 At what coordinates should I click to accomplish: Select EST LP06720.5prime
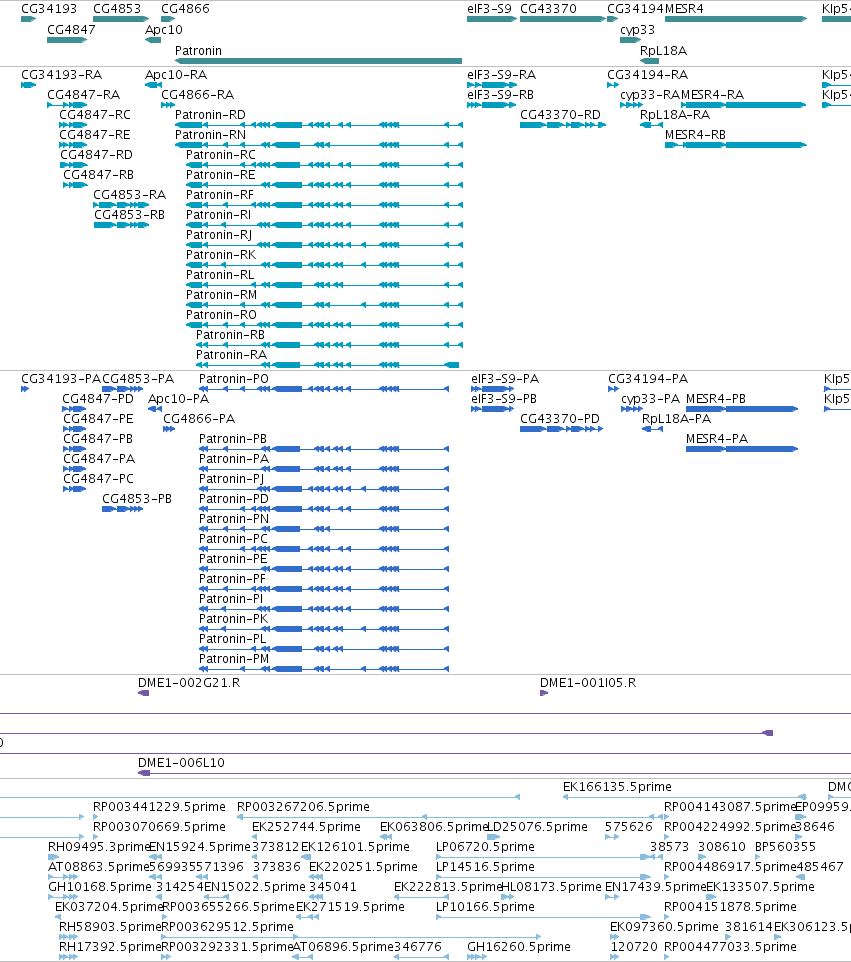[543, 857]
